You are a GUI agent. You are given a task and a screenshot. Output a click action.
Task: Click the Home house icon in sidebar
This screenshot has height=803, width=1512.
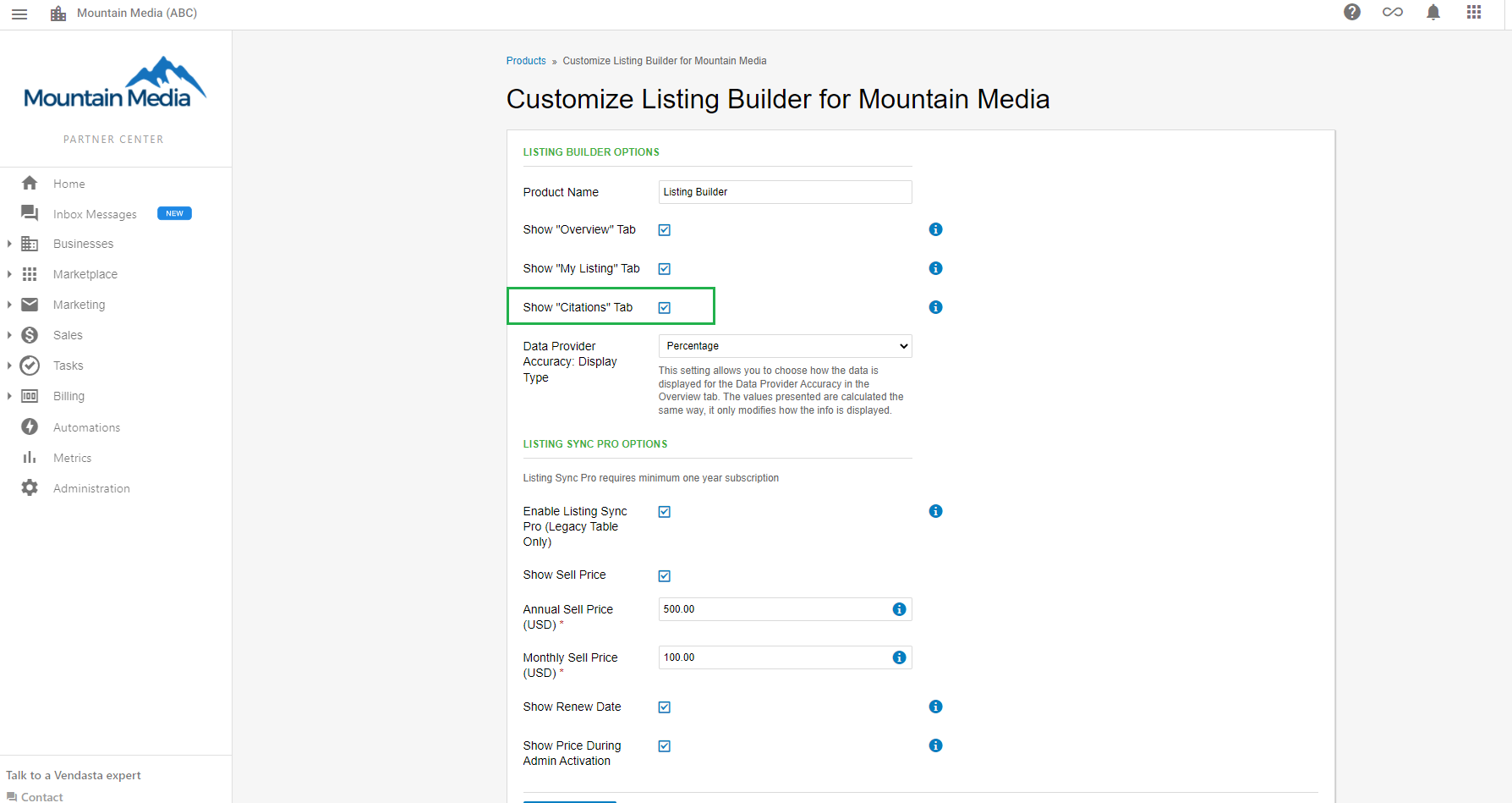30,183
